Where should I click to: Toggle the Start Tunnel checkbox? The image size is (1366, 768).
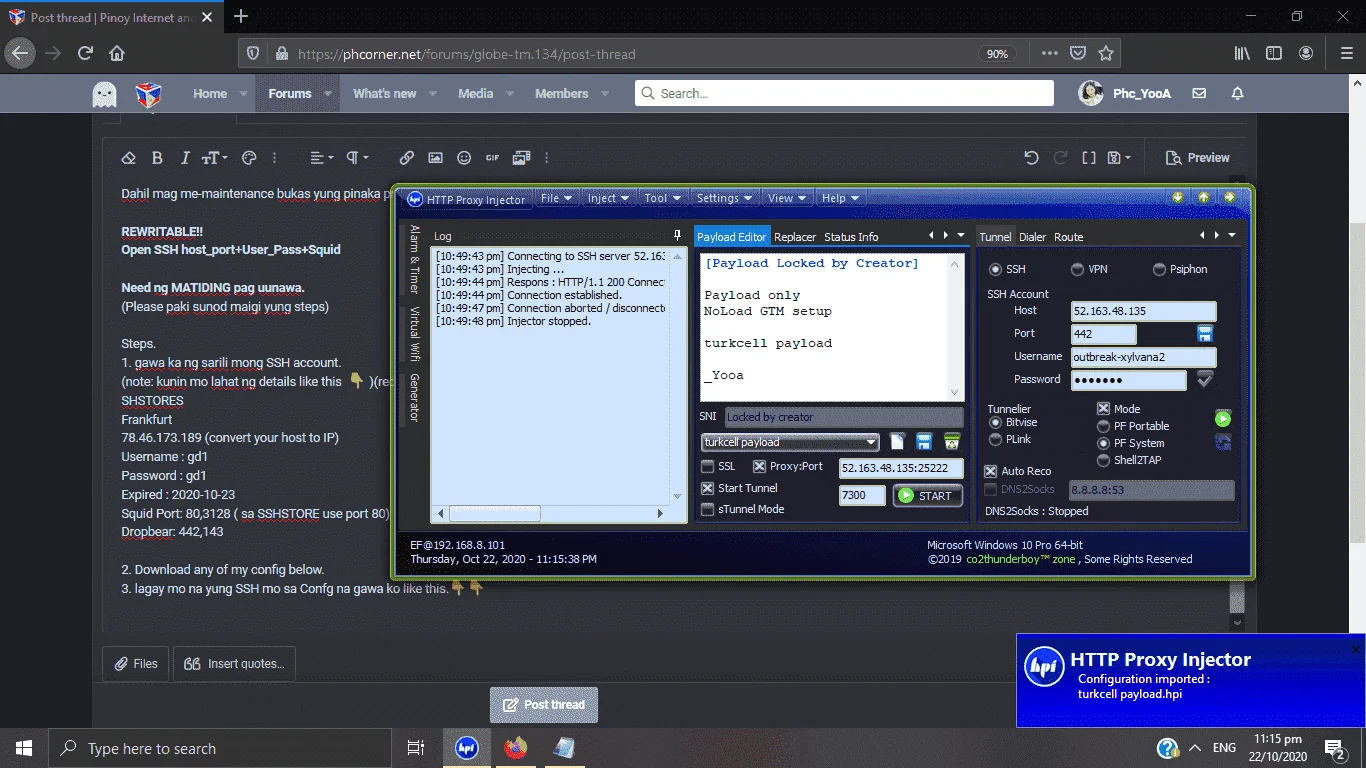tap(708, 489)
